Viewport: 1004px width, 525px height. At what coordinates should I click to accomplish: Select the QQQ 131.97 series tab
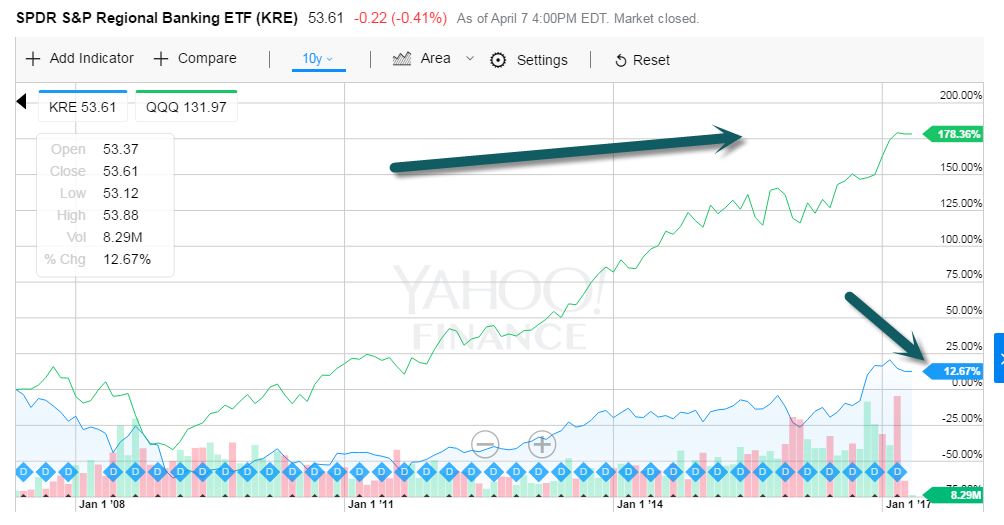tap(186, 106)
